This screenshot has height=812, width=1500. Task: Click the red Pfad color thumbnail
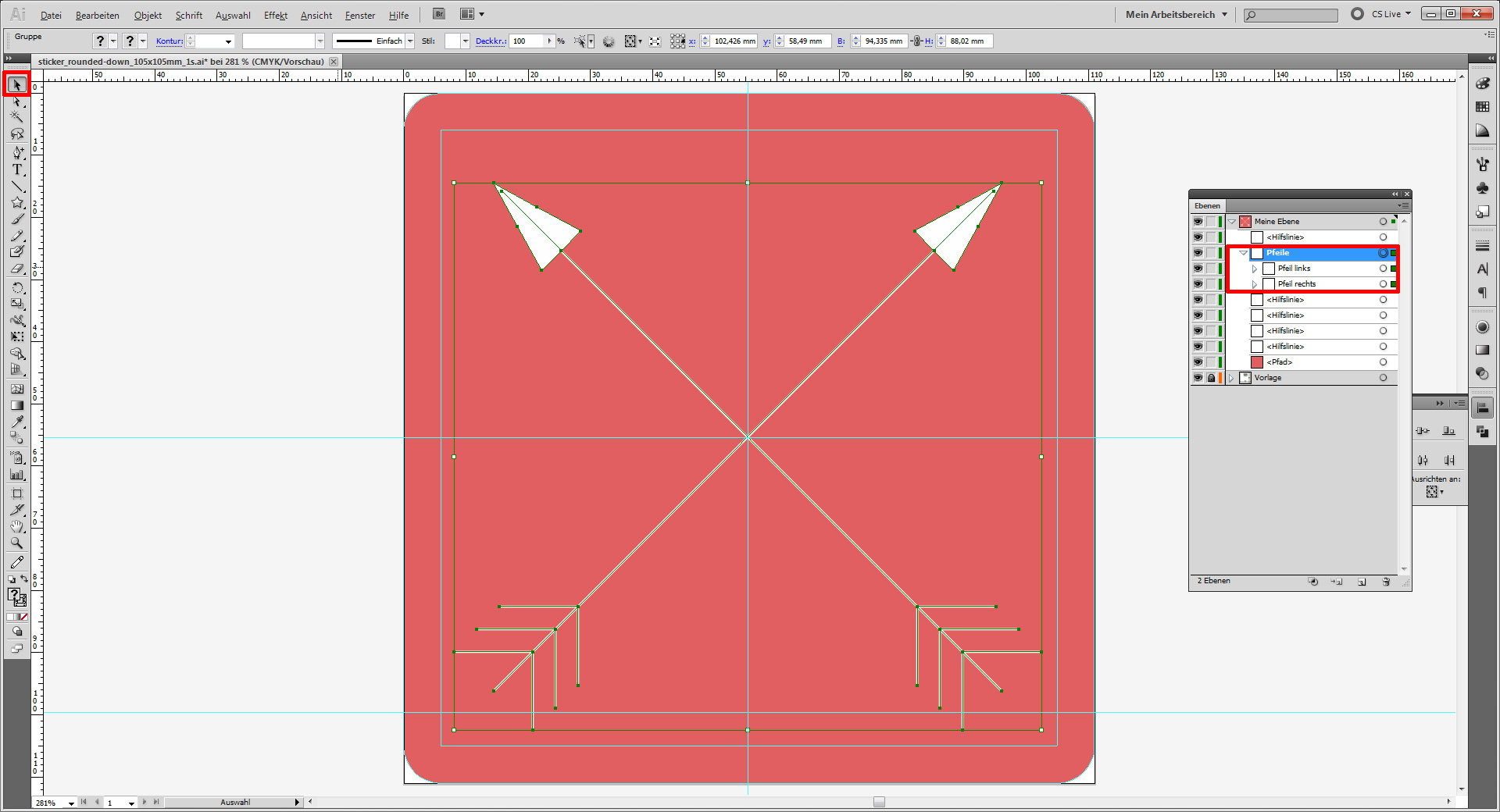click(x=1257, y=362)
